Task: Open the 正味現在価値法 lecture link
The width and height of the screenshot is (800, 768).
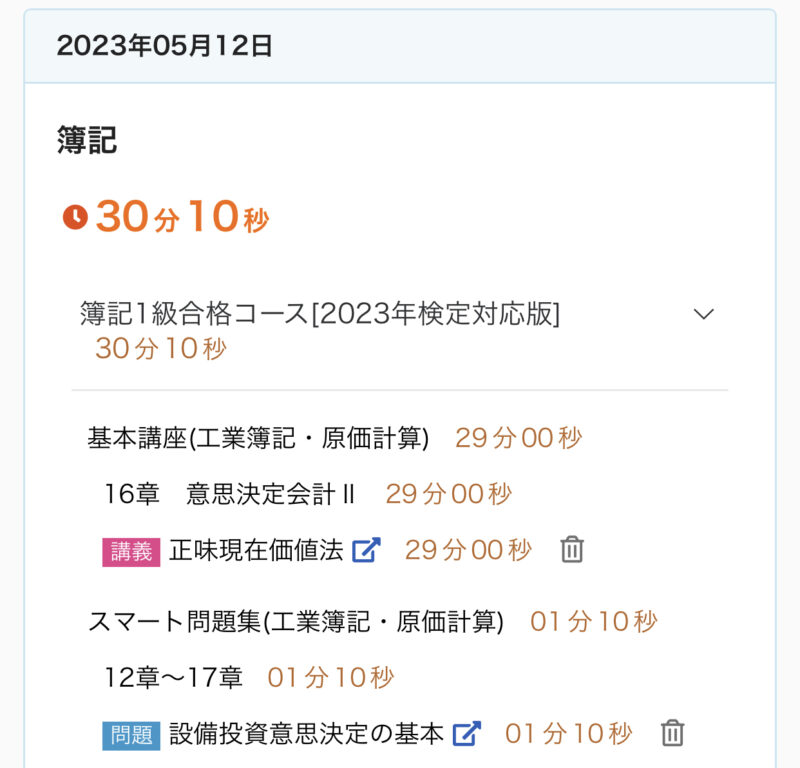Action: tap(256, 550)
